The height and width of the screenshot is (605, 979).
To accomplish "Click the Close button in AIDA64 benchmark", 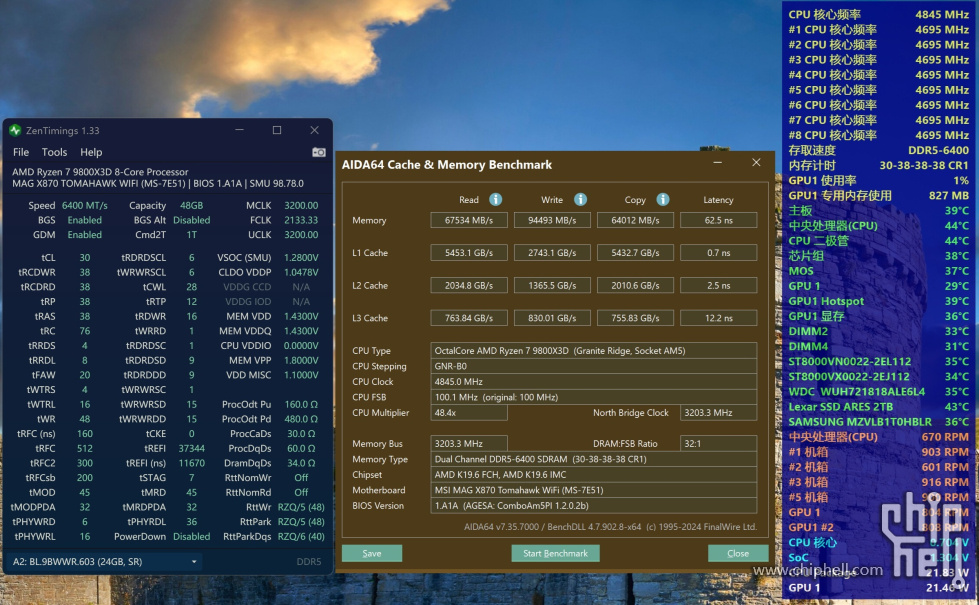I will pyautogui.click(x=737, y=553).
